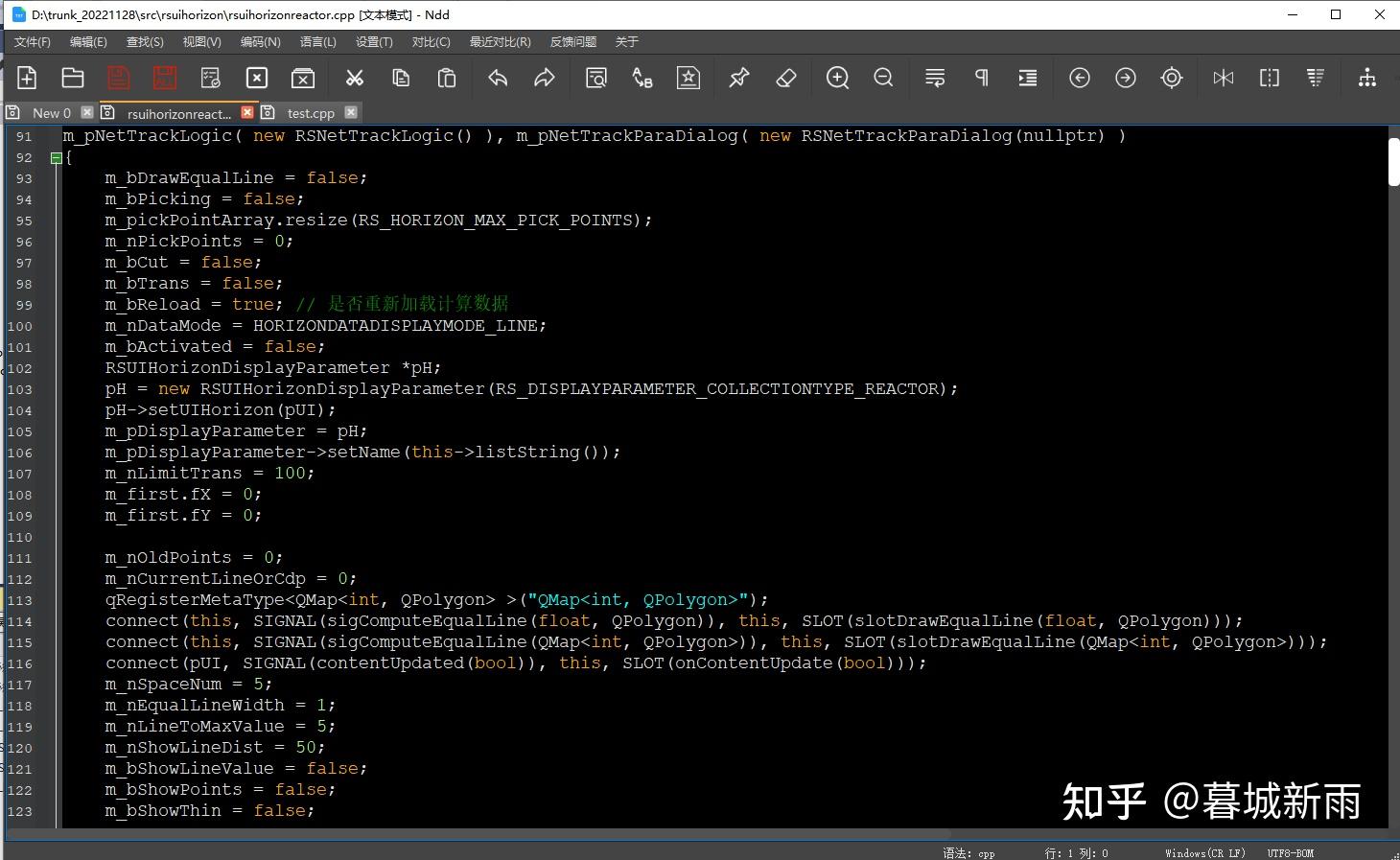Click the 行: 1 列: 0 status entry
Image resolution: width=1400 pixels, height=860 pixels.
[x=1076, y=852]
